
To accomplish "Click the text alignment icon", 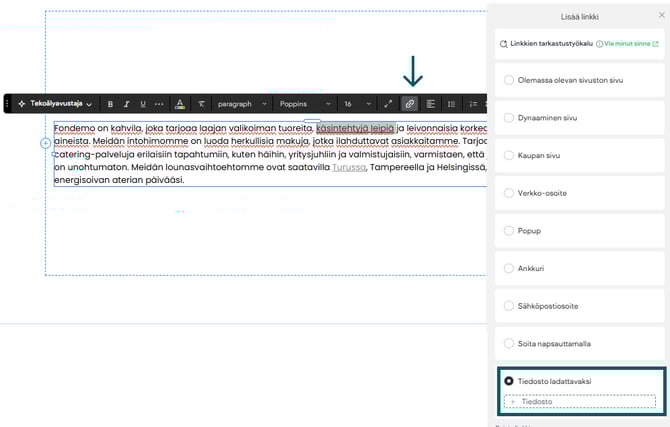I will pyautogui.click(x=430, y=104).
